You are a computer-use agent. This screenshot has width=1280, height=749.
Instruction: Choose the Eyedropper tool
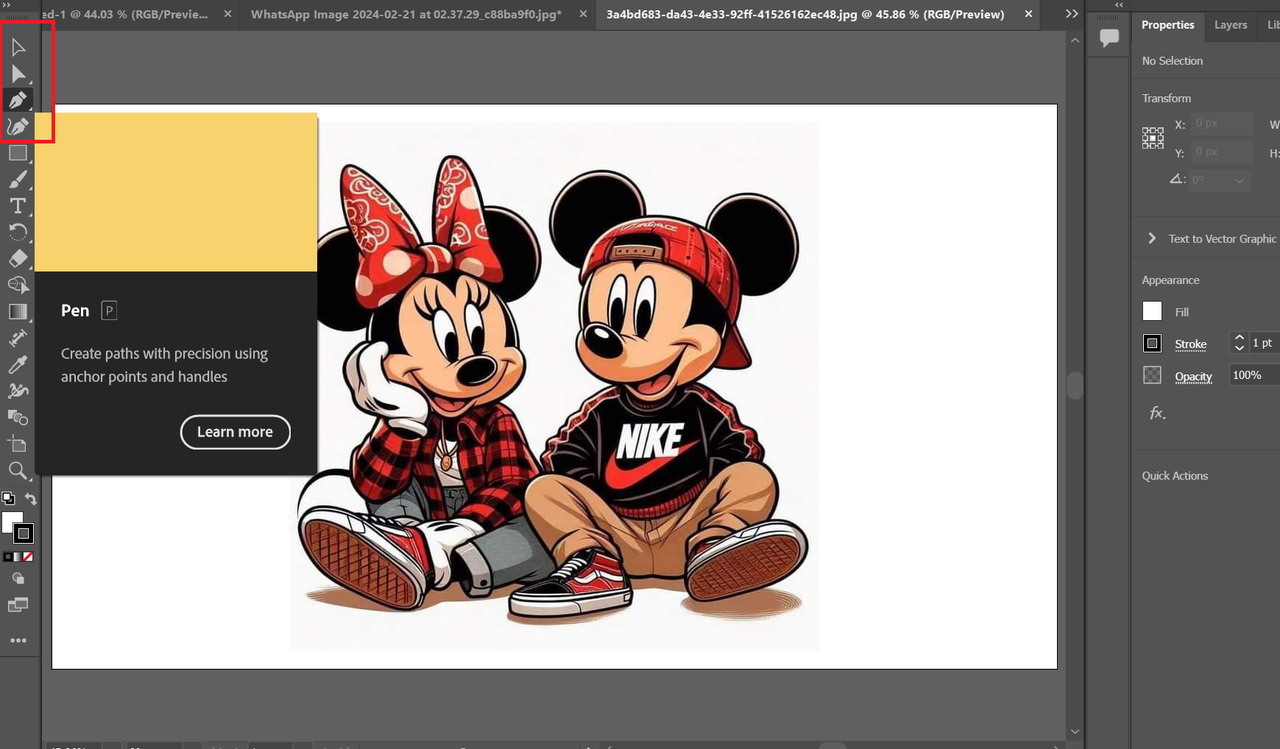click(x=18, y=365)
